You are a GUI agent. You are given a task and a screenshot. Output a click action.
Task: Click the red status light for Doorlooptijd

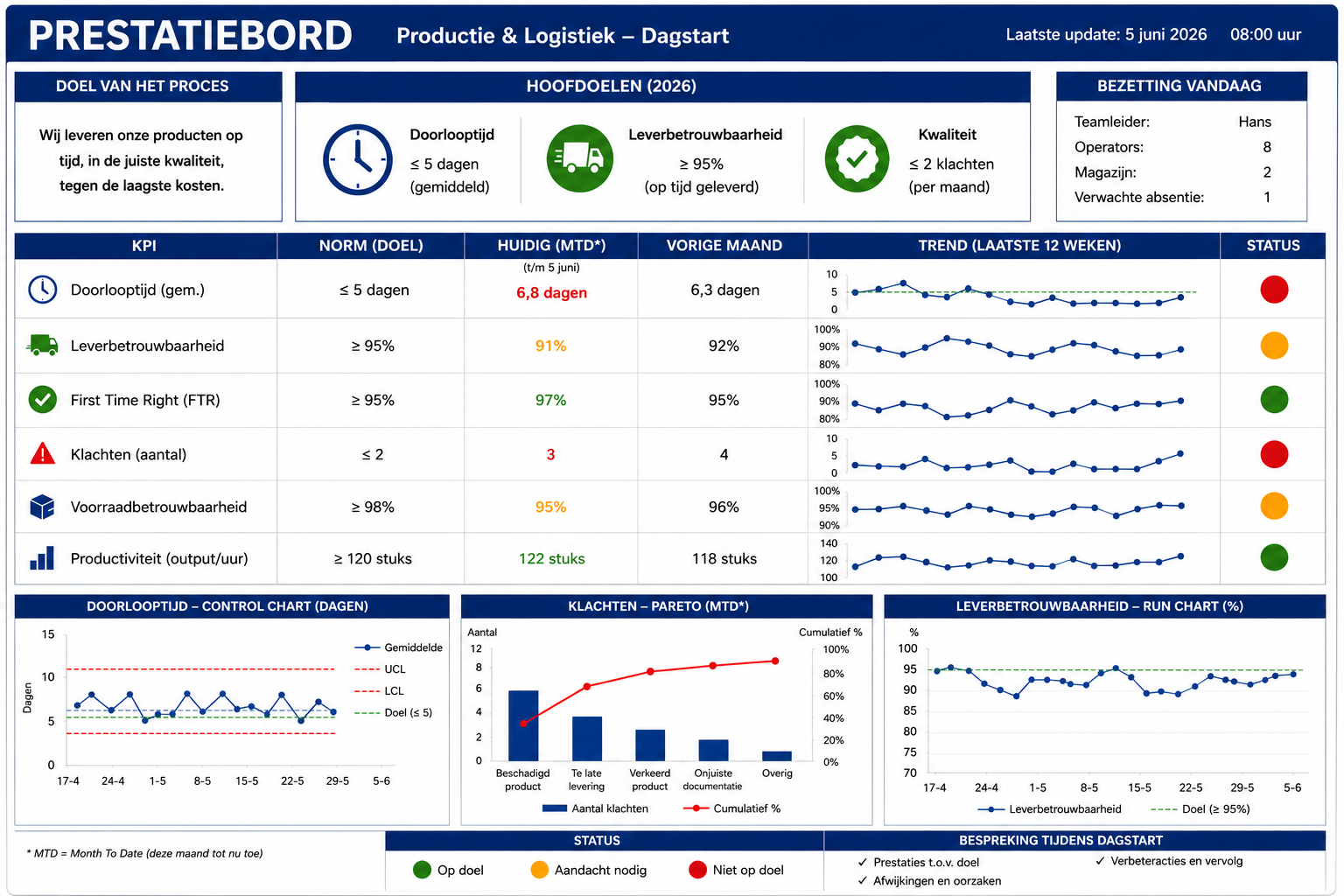[x=1274, y=290]
